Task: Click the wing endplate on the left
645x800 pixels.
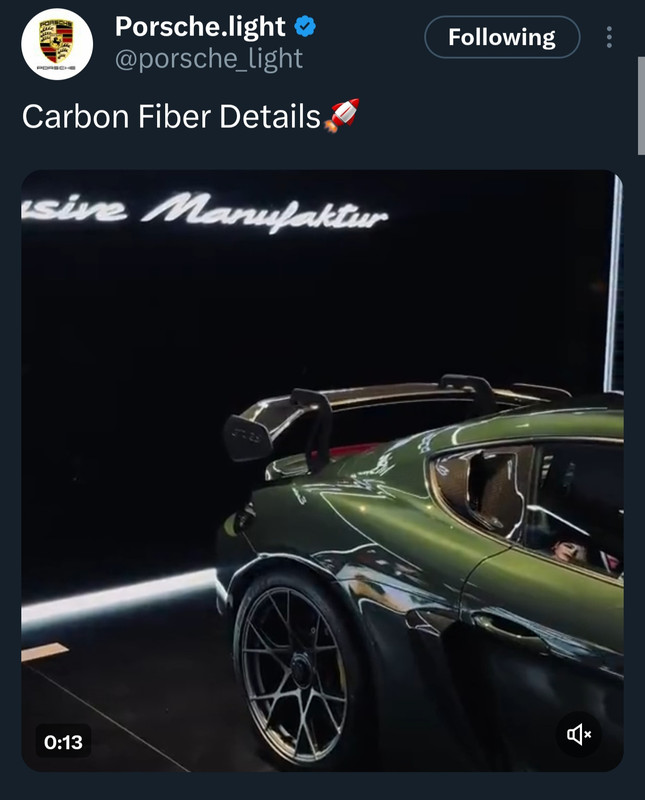Action: (x=247, y=438)
